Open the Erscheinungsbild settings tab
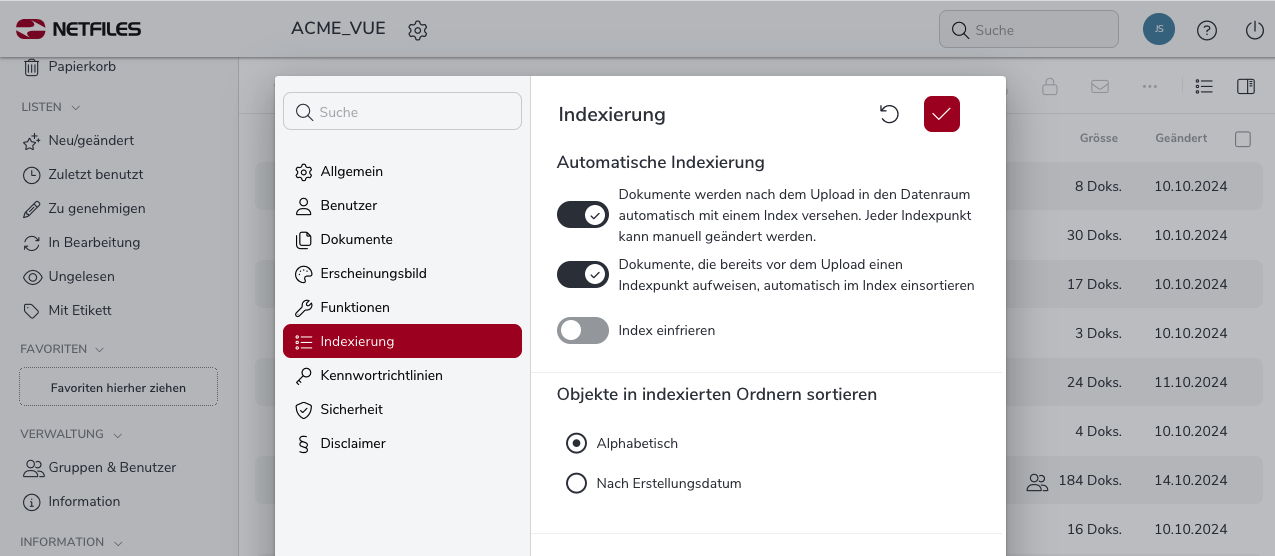1275x556 pixels. (373, 273)
